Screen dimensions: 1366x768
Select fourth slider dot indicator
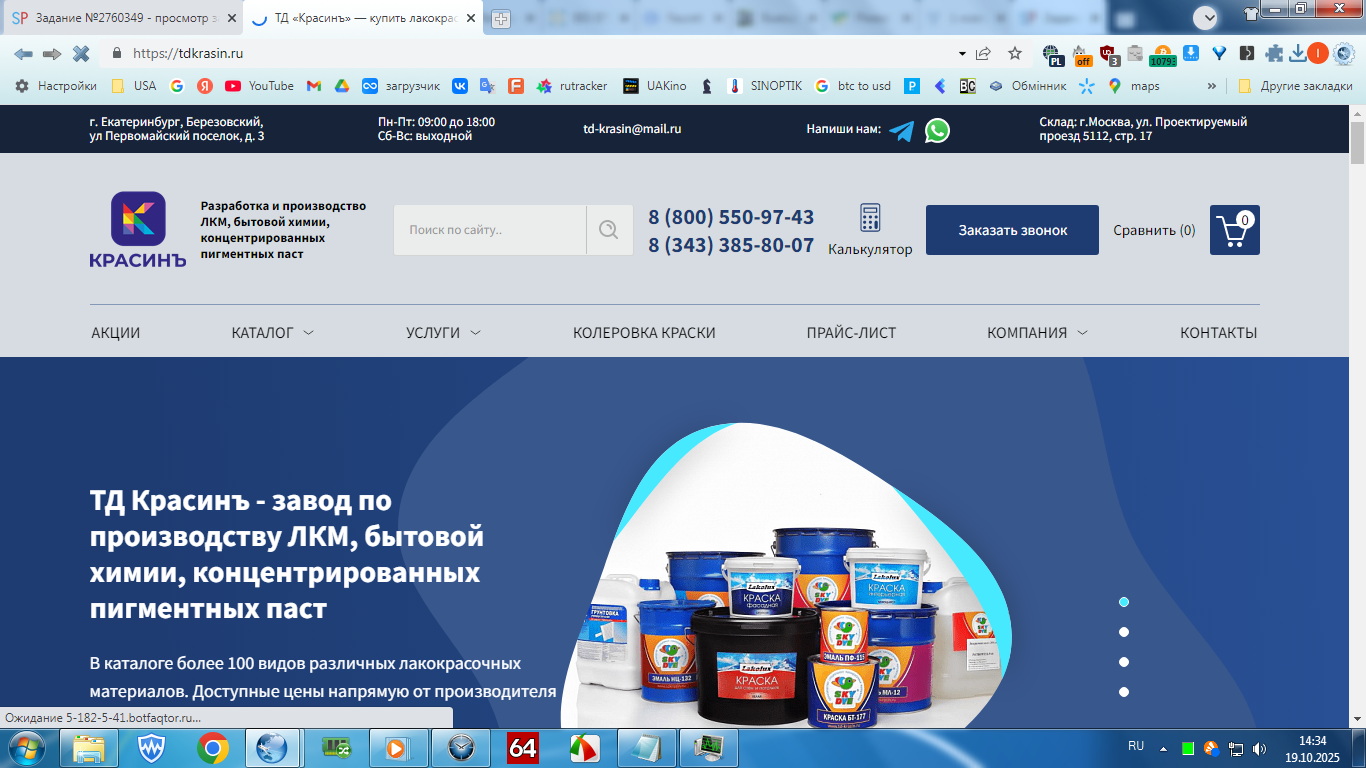point(1124,692)
